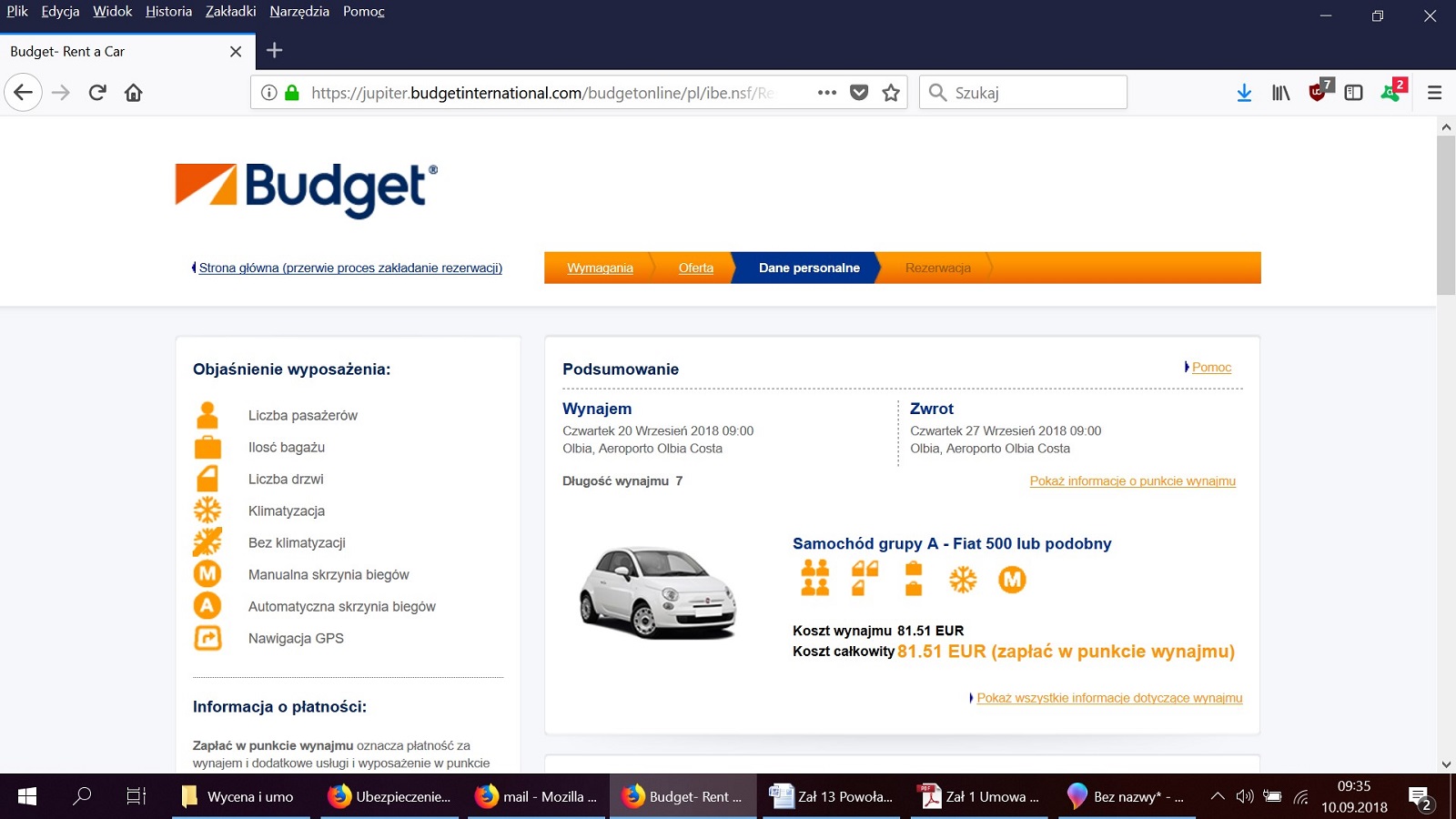1456x819 pixels.
Task: Click Pokaż wszystkie informacje dotyczące wynajmu
Action: coord(1109,698)
